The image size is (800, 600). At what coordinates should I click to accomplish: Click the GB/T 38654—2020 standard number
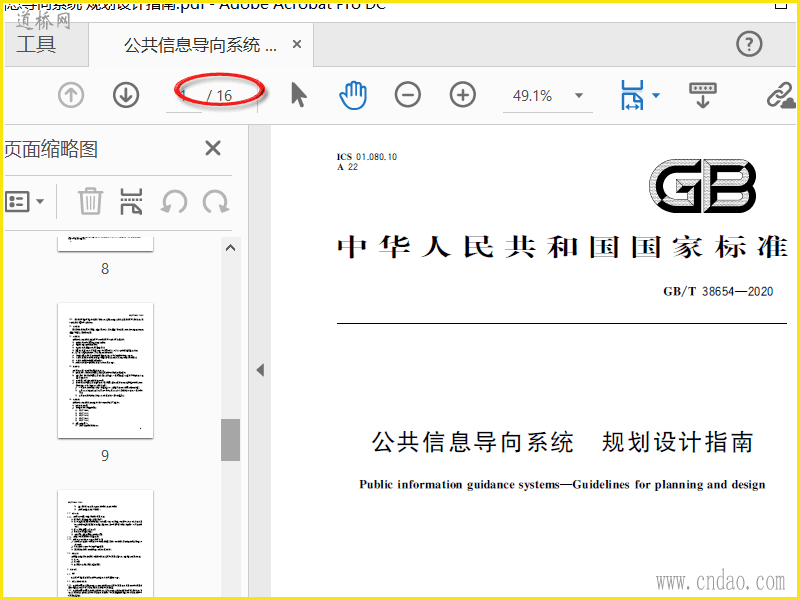(x=718, y=291)
